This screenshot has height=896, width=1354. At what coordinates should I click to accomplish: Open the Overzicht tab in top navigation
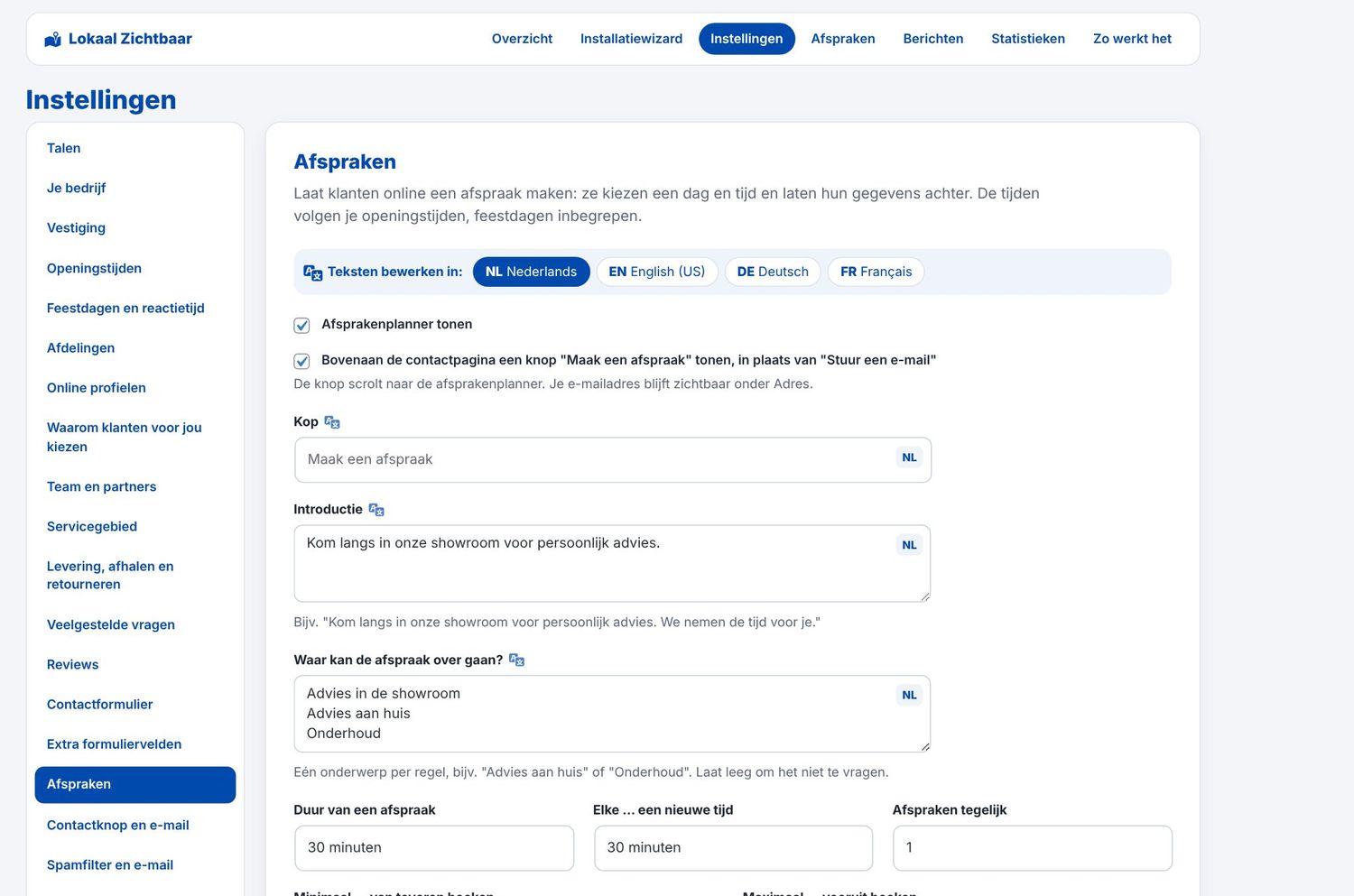[x=522, y=39]
